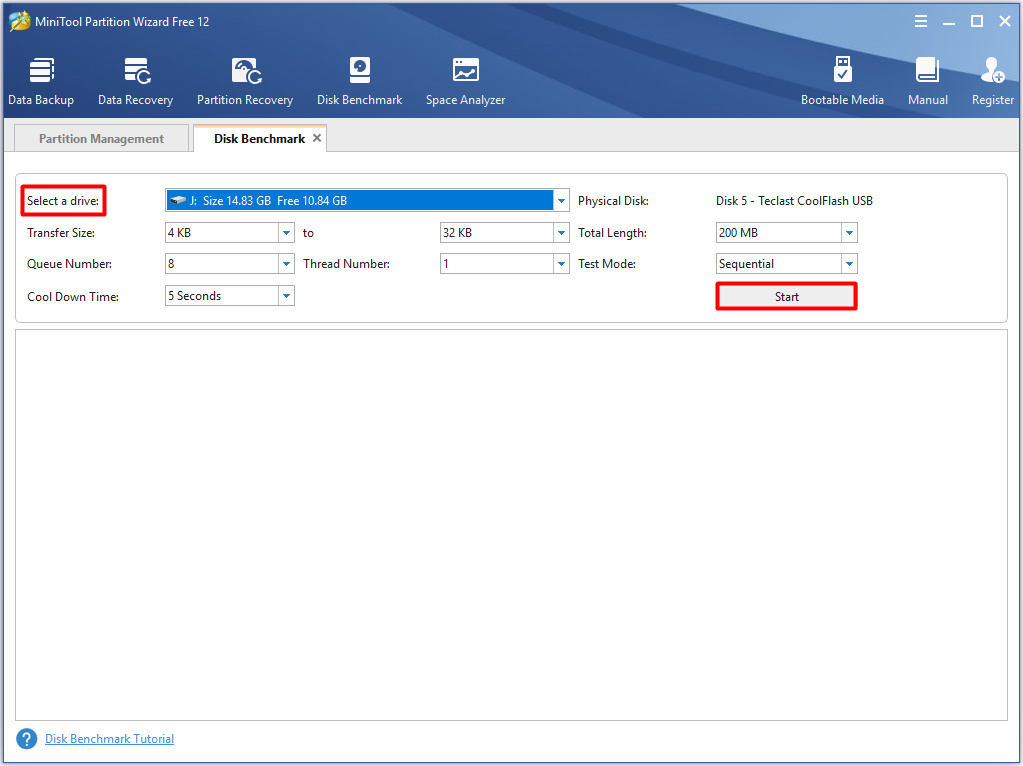Click the Start benchmark button

point(786,296)
